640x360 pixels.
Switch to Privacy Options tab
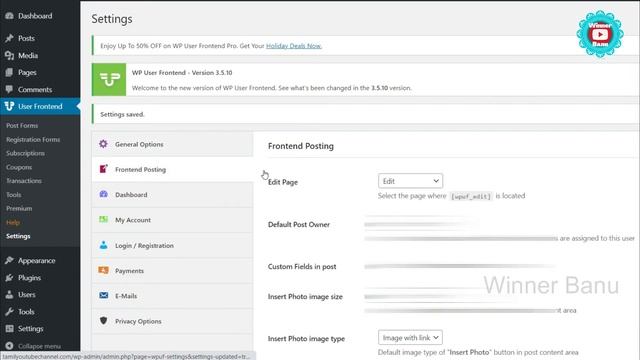(172, 321)
